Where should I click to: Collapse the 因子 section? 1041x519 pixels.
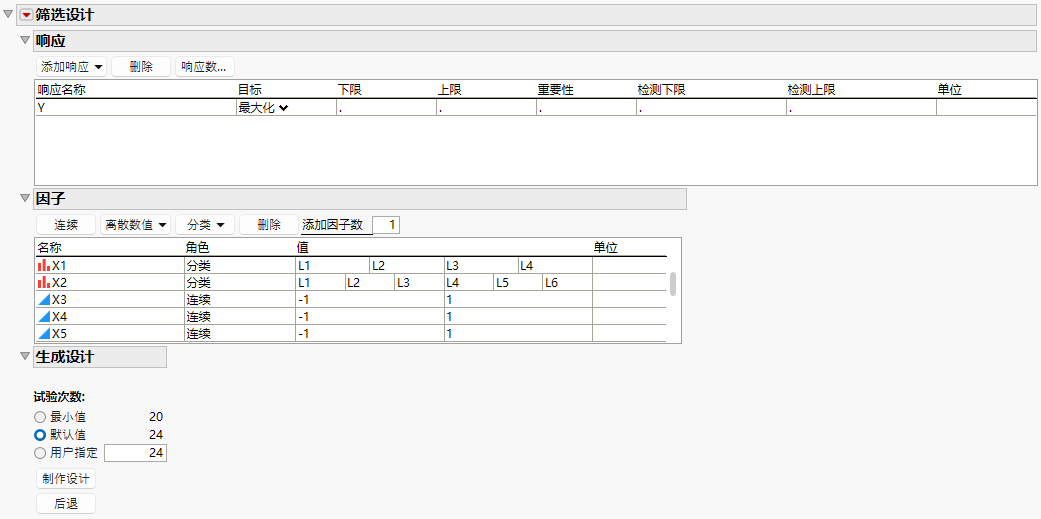click(x=25, y=198)
